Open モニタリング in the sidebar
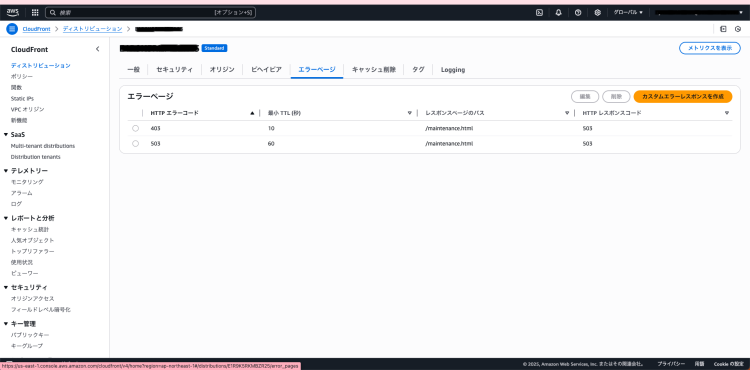The width and height of the screenshot is (750, 370). [27, 182]
